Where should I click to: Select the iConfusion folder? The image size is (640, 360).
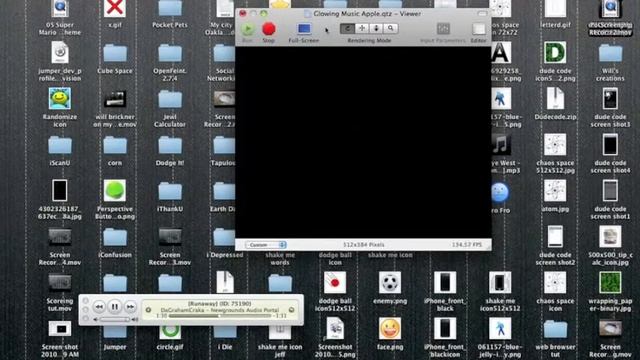point(115,238)
